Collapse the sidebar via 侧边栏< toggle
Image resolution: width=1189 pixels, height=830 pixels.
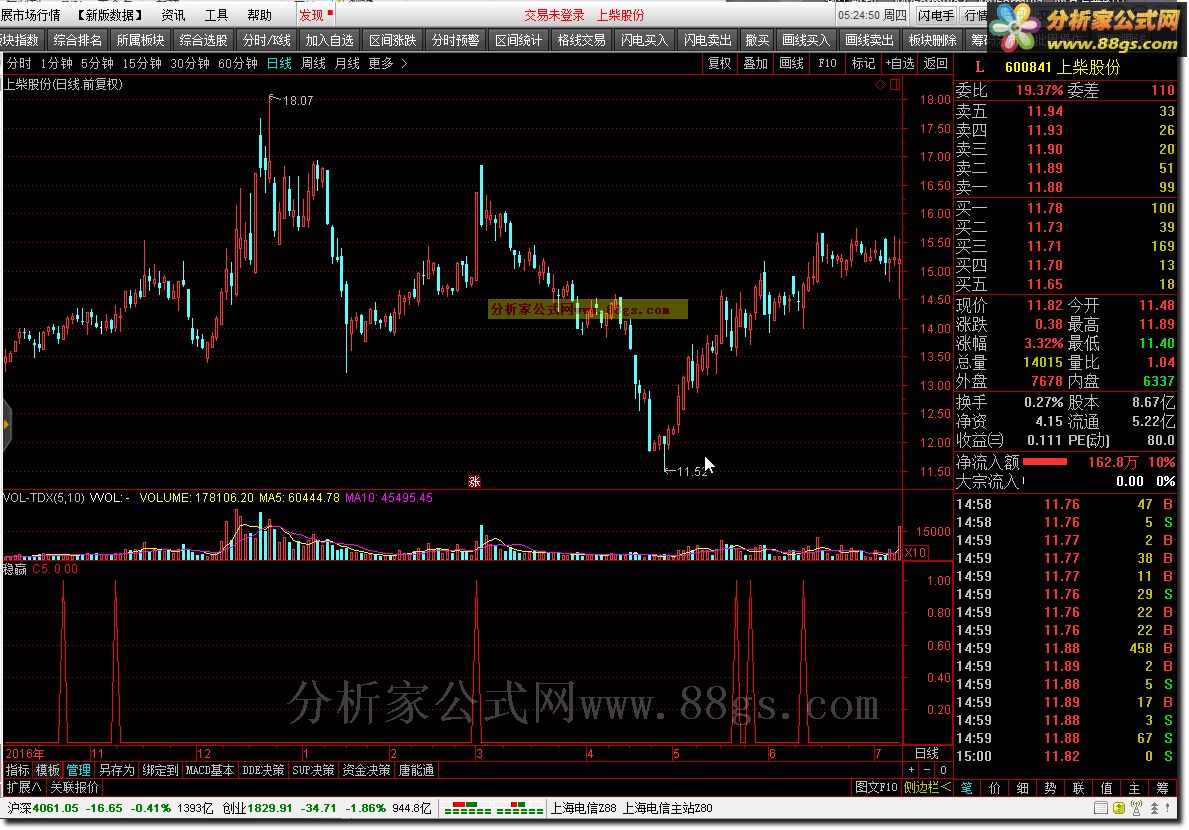tap(927, 788)
